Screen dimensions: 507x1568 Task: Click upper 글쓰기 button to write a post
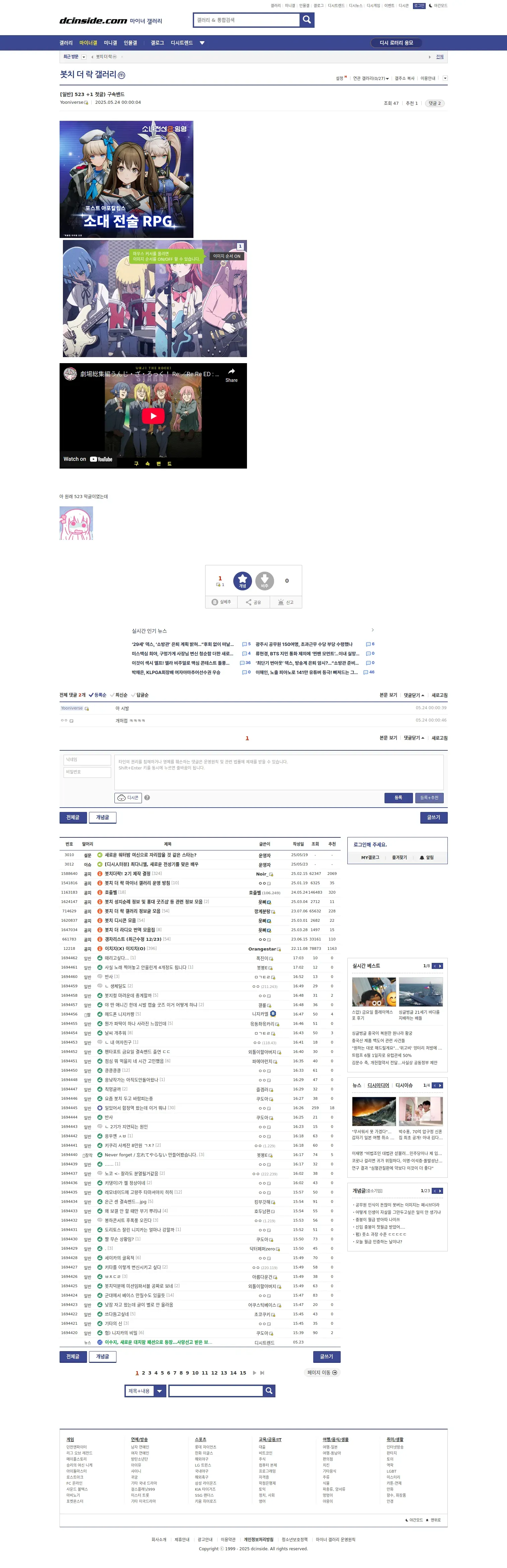(x=433, y=818)
